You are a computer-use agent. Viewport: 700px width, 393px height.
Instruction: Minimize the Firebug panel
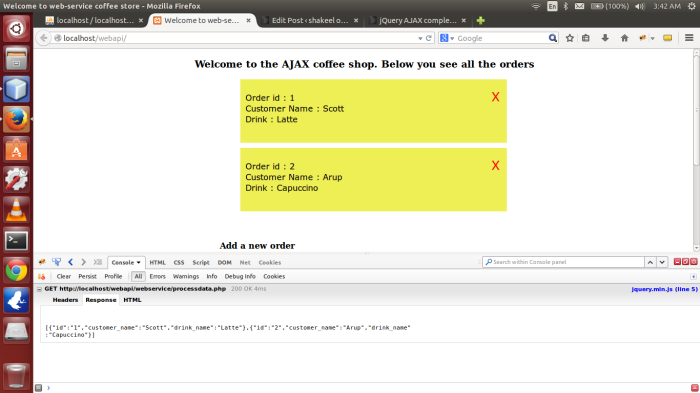[x=677, y=262]
